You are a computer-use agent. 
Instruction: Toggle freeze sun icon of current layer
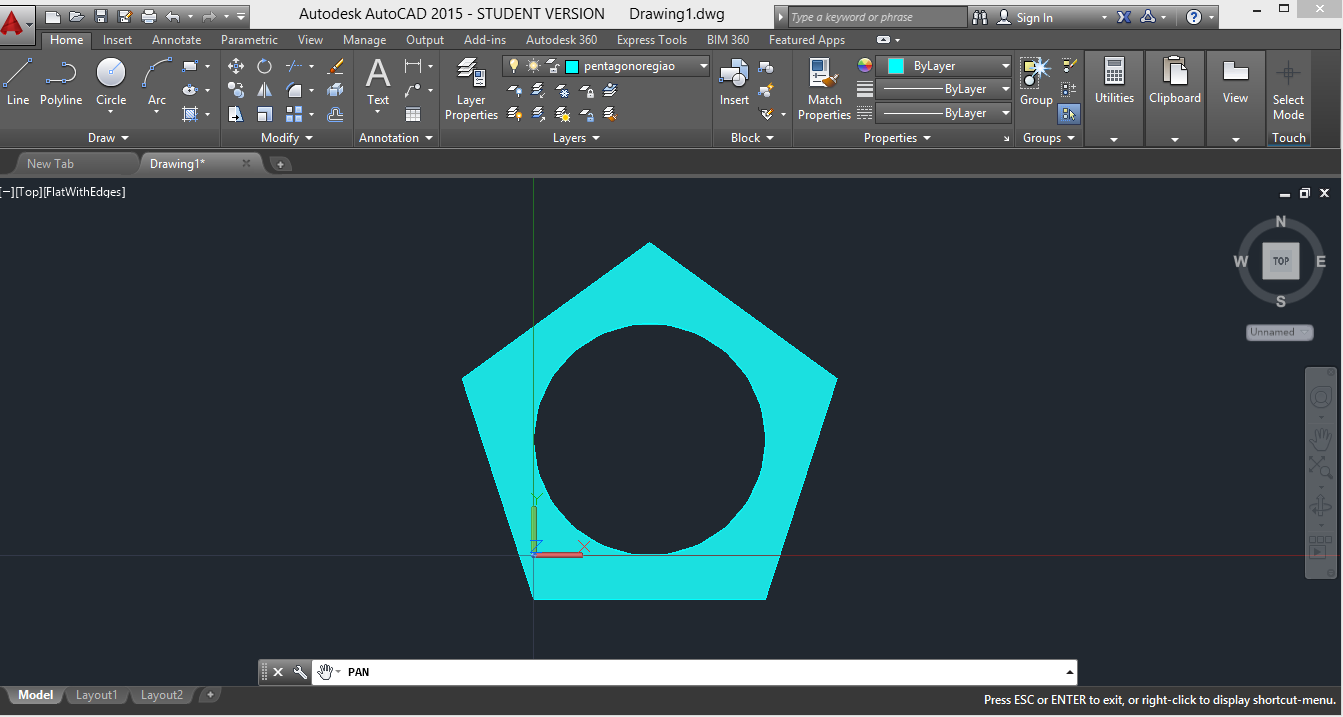tap(532, 66)
